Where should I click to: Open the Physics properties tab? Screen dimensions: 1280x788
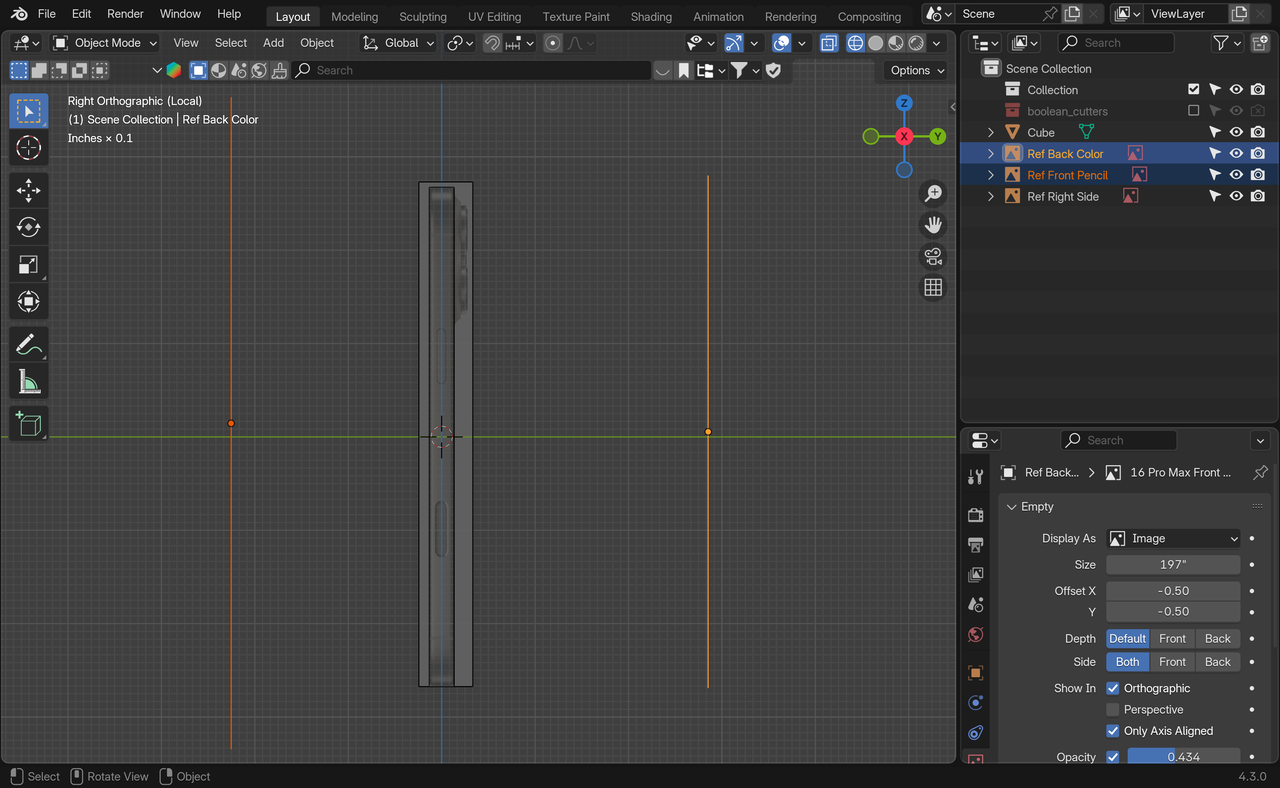pos(976,703)
